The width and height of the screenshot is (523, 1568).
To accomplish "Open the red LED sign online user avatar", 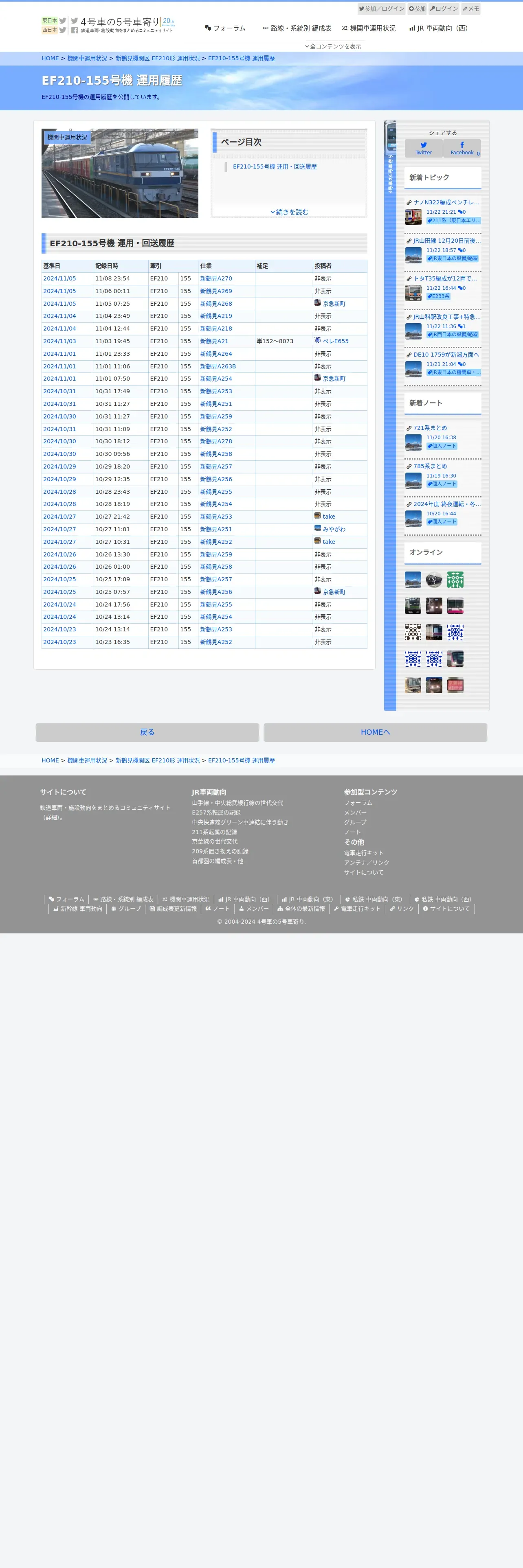I will (455, 685).
